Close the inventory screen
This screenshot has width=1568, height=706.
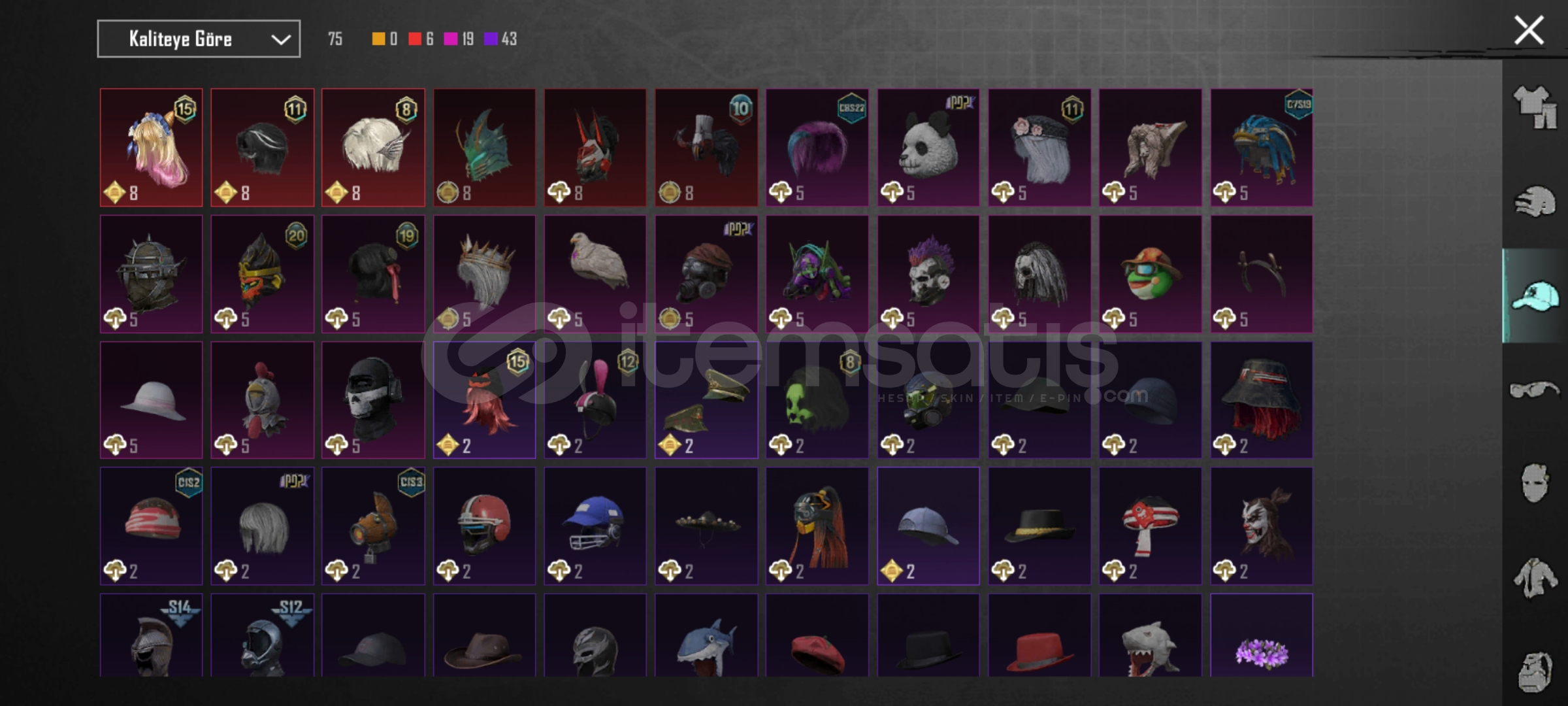(x=1529, y=31)
